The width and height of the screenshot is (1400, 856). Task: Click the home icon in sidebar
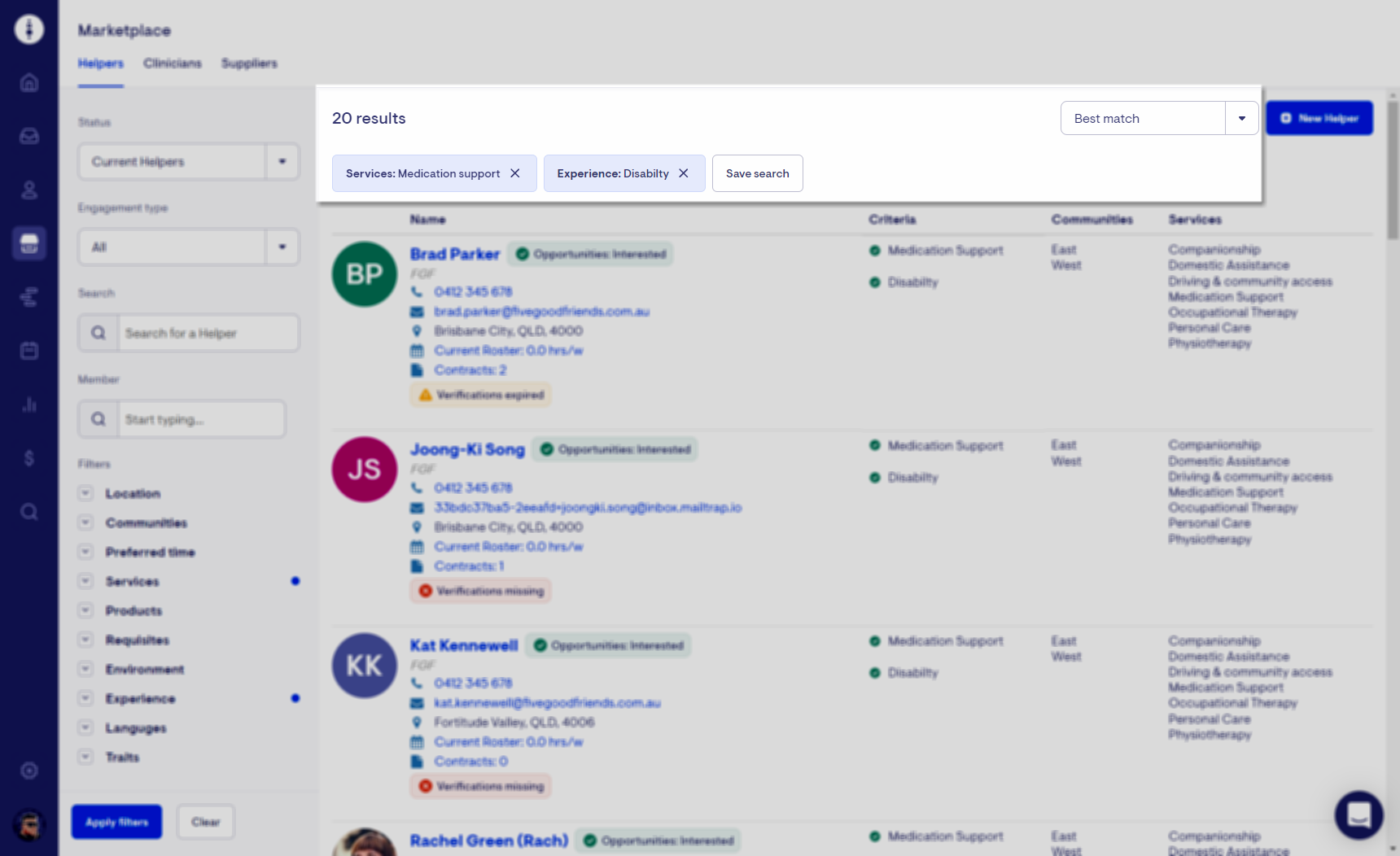29,83
